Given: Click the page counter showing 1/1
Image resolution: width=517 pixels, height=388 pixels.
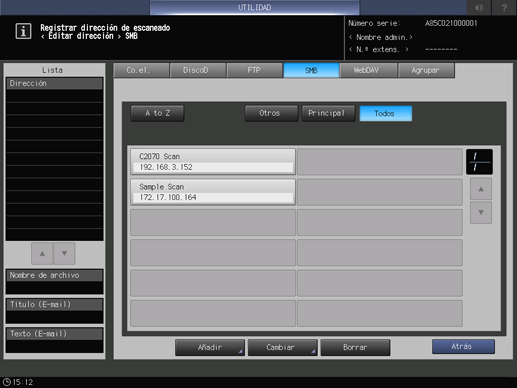Looking at the screenshot, I should 479,162.
